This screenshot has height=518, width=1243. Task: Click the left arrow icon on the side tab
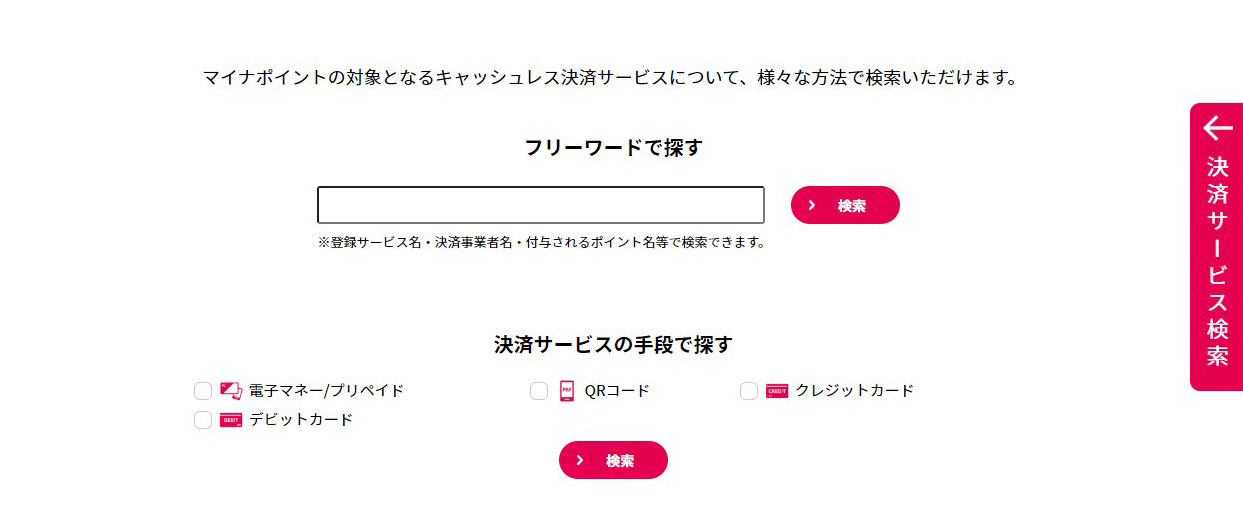[x=1217, y=128]
